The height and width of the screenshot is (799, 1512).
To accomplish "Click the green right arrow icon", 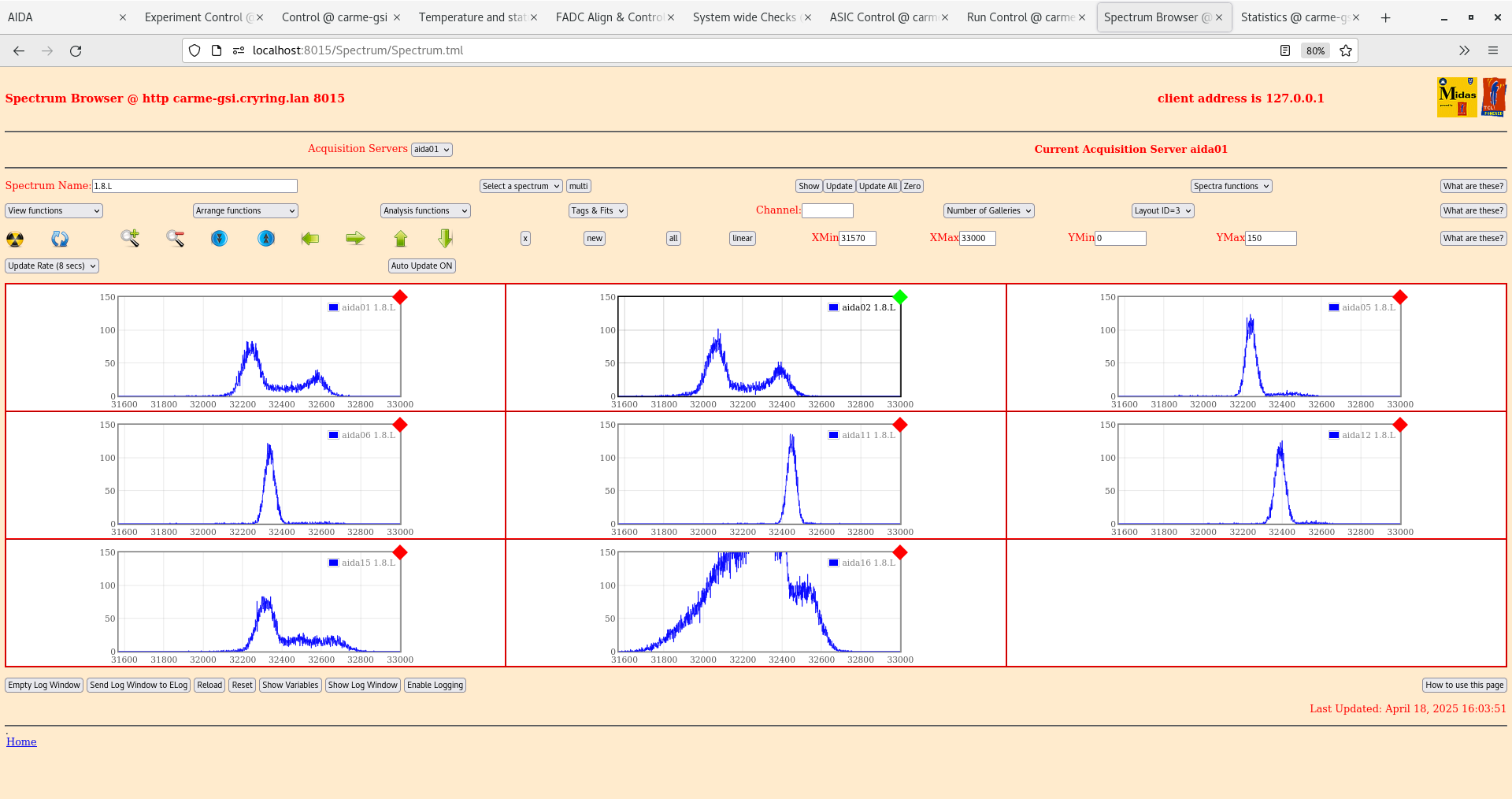I will pos(356,238).
